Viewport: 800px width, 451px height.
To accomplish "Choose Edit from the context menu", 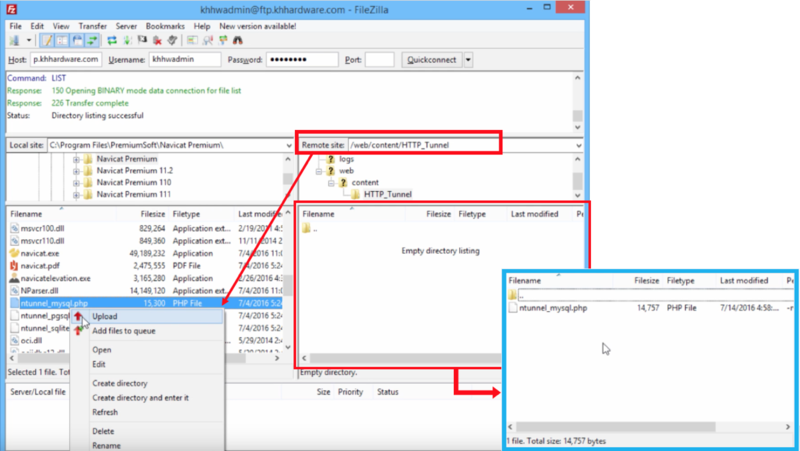I will [147, 364].
